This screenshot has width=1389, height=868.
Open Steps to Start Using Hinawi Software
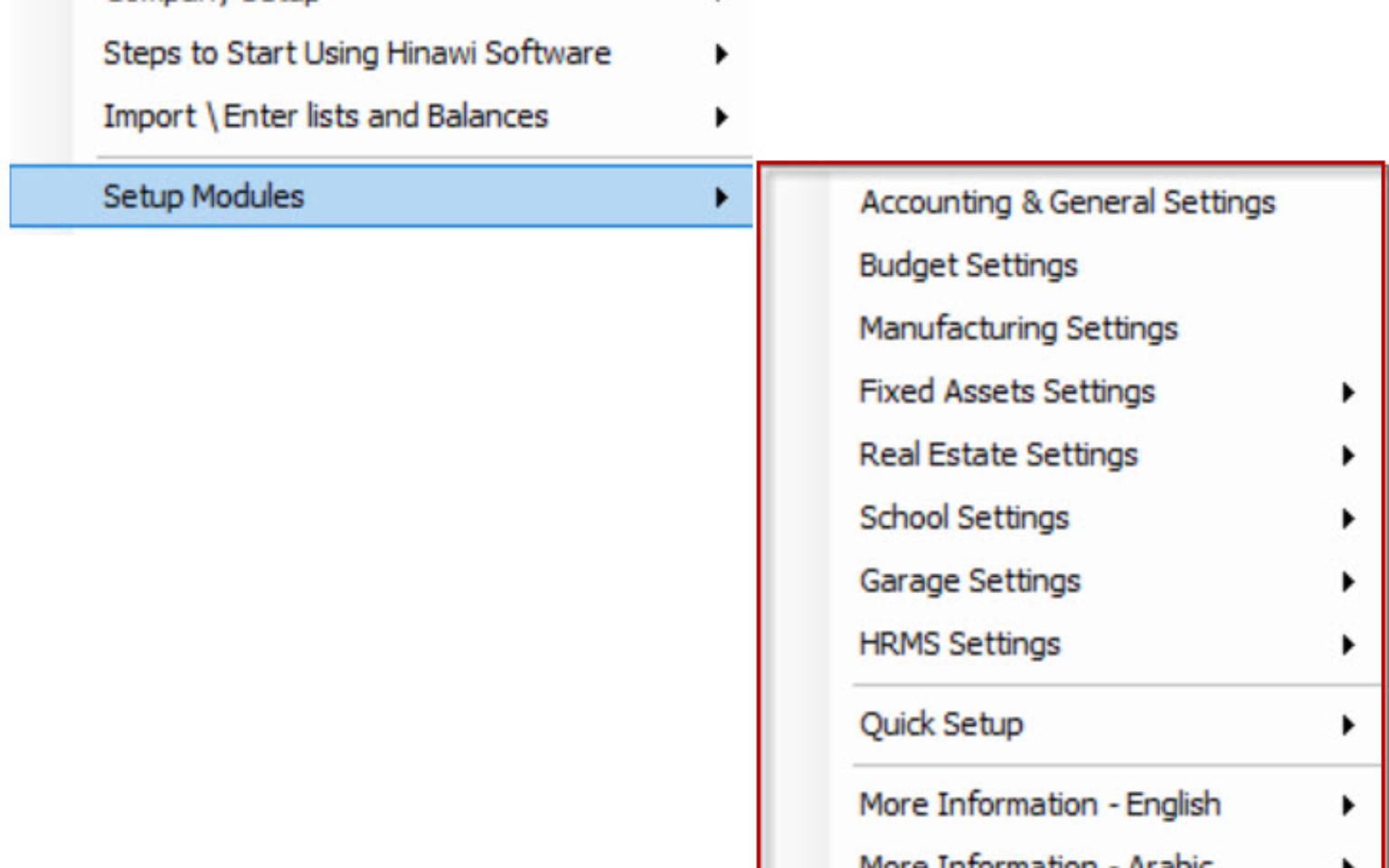click(x=381, y=53)
